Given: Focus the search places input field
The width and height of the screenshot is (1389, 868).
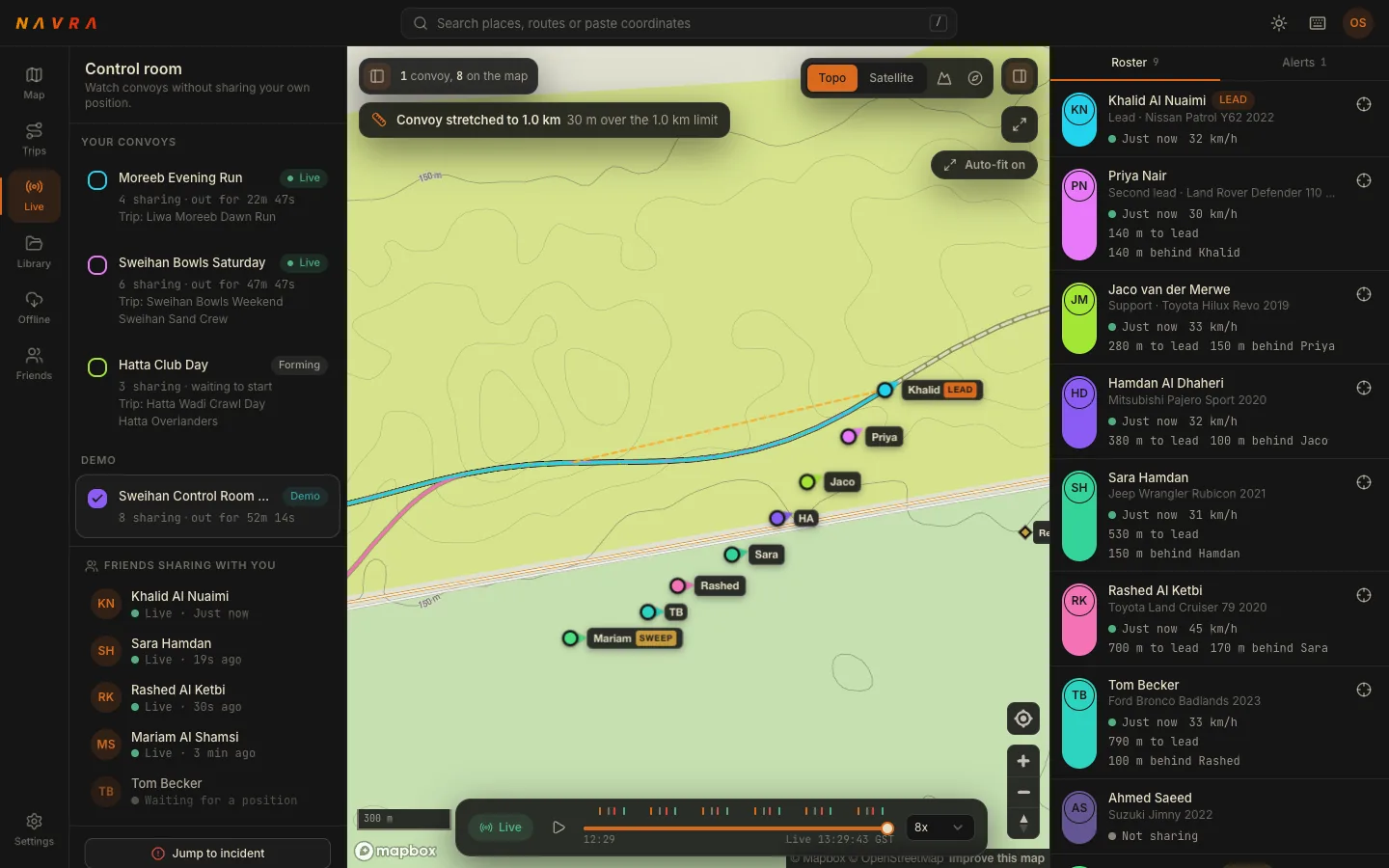Looking at the screenshot, I should pos(679,23).
